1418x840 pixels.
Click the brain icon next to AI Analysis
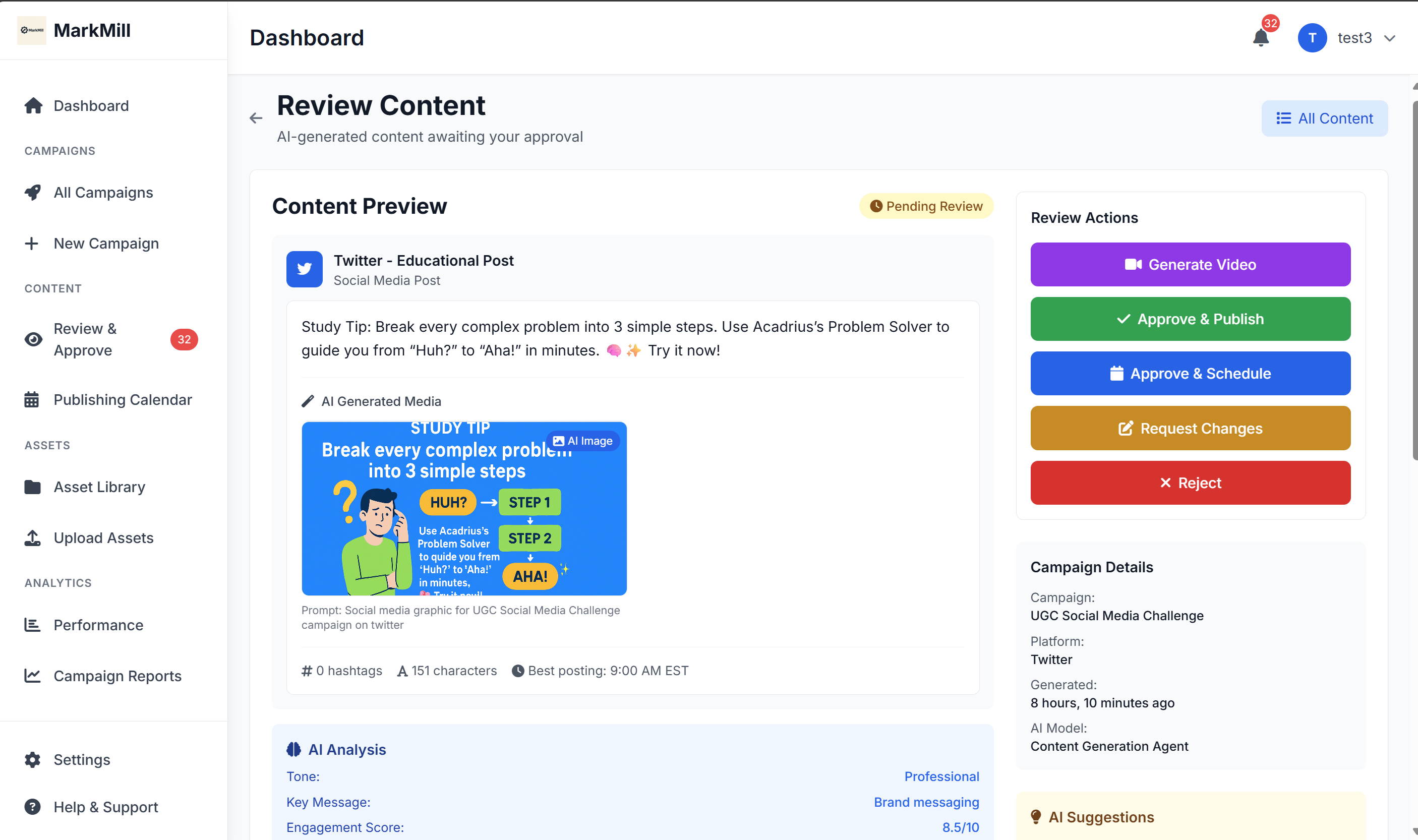pos(294,749)
